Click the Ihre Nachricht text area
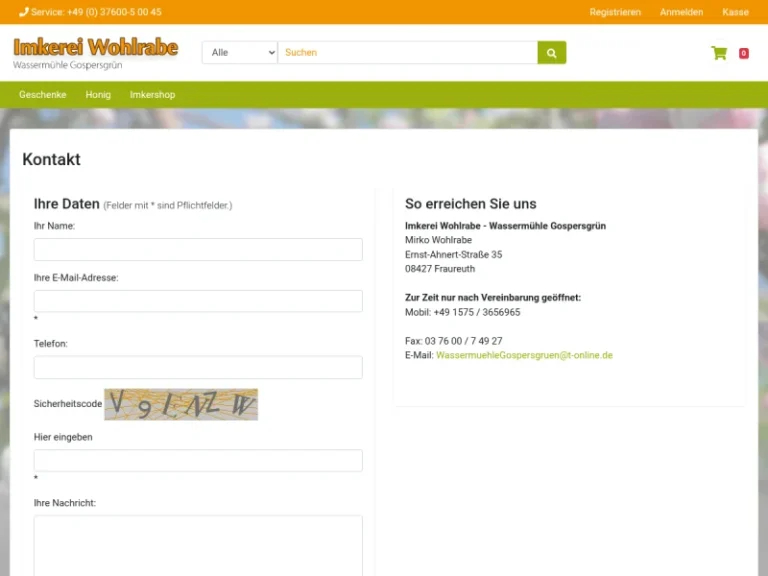The height and width of the screenshot is (576, 768). tap(198, 546)
